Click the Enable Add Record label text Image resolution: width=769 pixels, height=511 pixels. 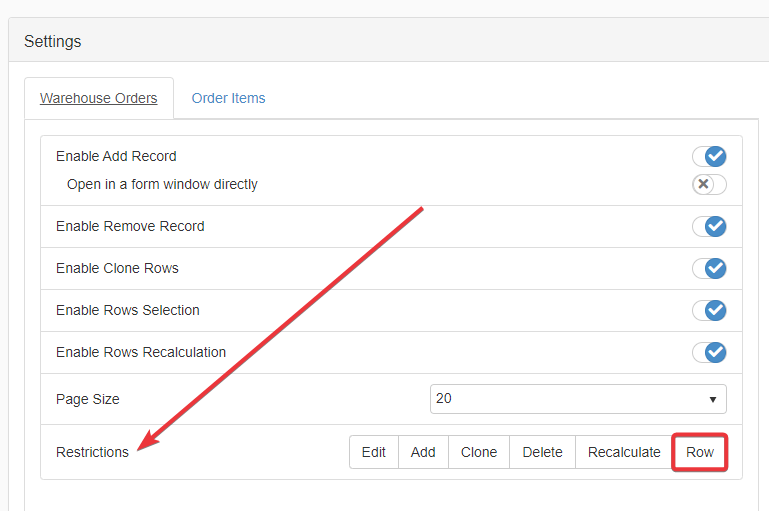click(x=116, y=157)
